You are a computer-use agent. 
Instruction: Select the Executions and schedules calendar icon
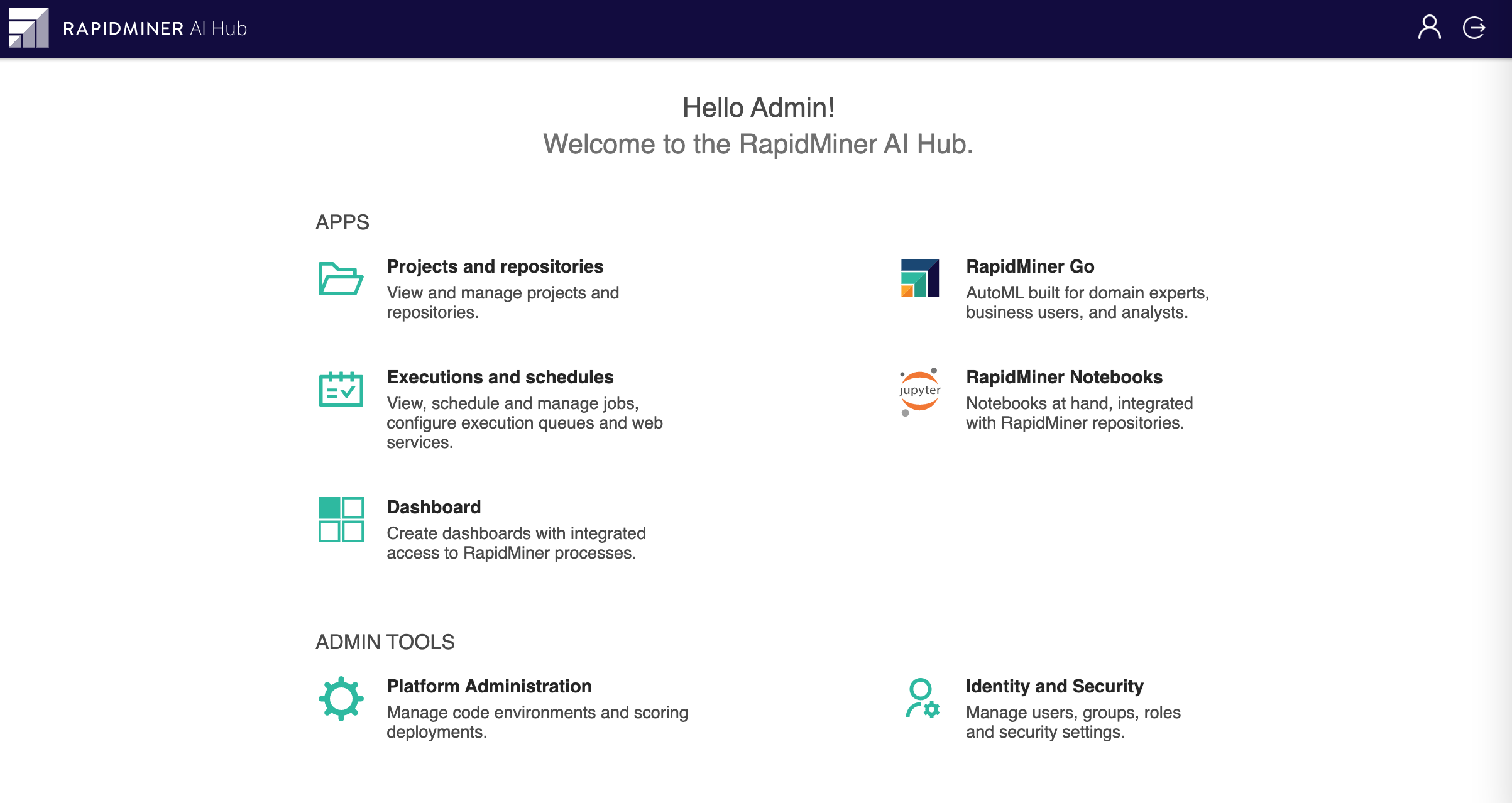[341, 390]
